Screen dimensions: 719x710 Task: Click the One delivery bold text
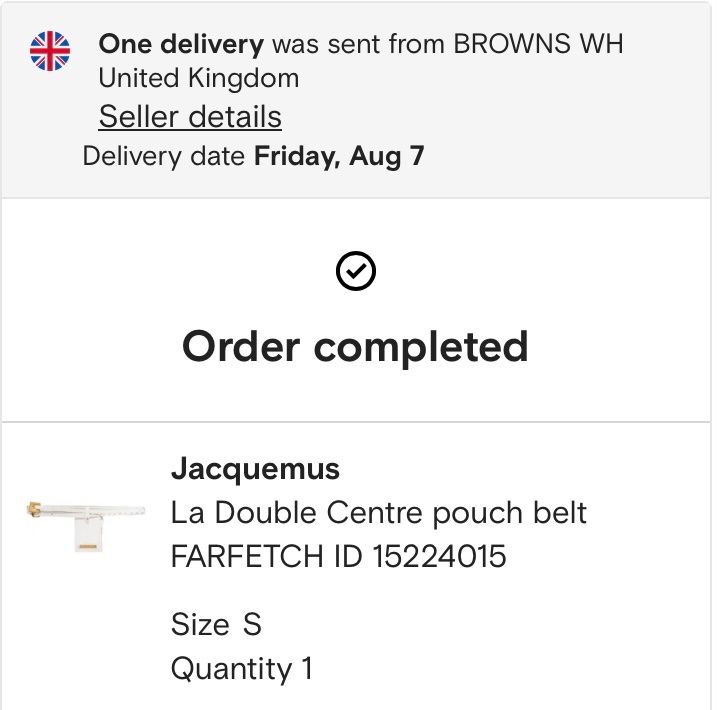(x=181, y=44)
